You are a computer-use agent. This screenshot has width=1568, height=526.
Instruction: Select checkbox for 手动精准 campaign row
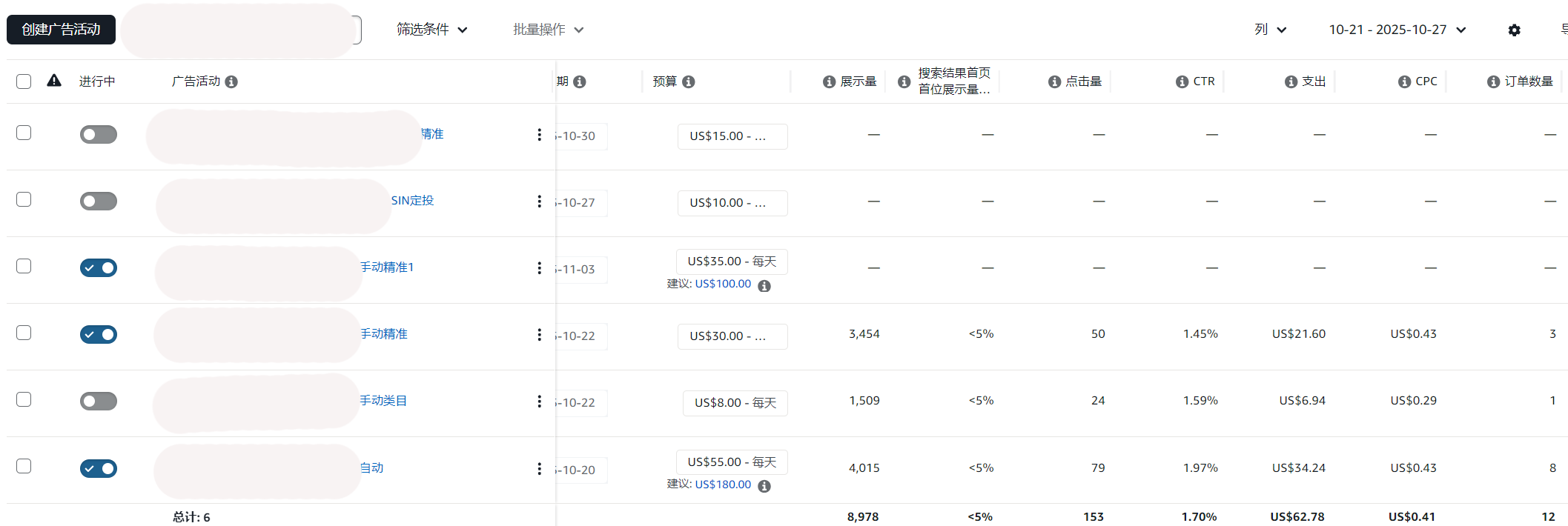coord(24,333)
